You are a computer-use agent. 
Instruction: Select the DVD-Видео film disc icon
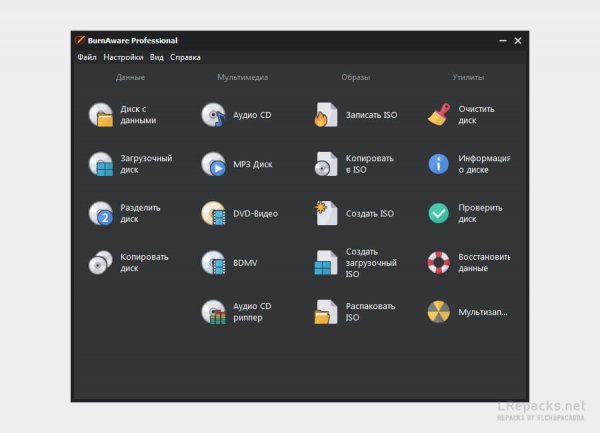pos(214,213)
